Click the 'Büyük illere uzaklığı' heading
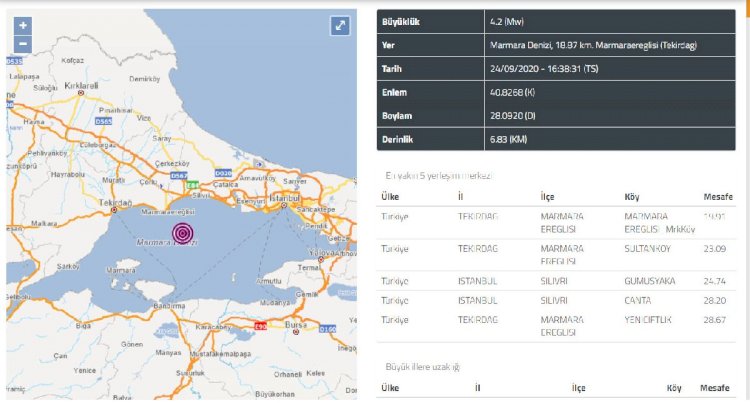The height and width of the screenshot is (403, 750). click(422, 367)
